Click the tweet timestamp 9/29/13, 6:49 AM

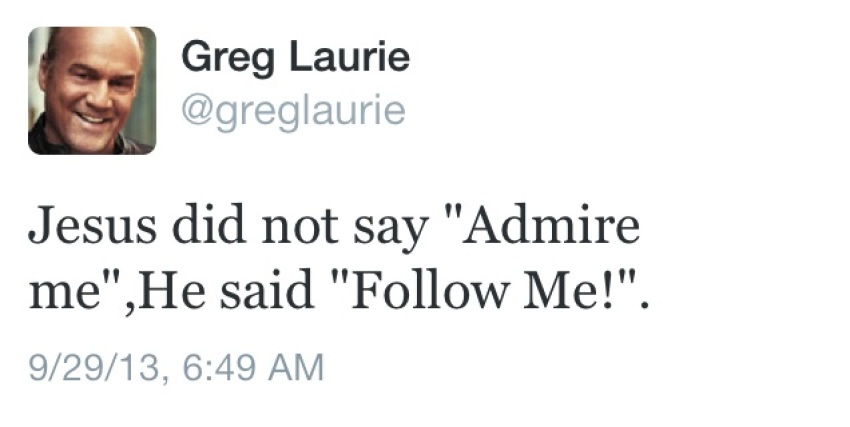(176, 367)
